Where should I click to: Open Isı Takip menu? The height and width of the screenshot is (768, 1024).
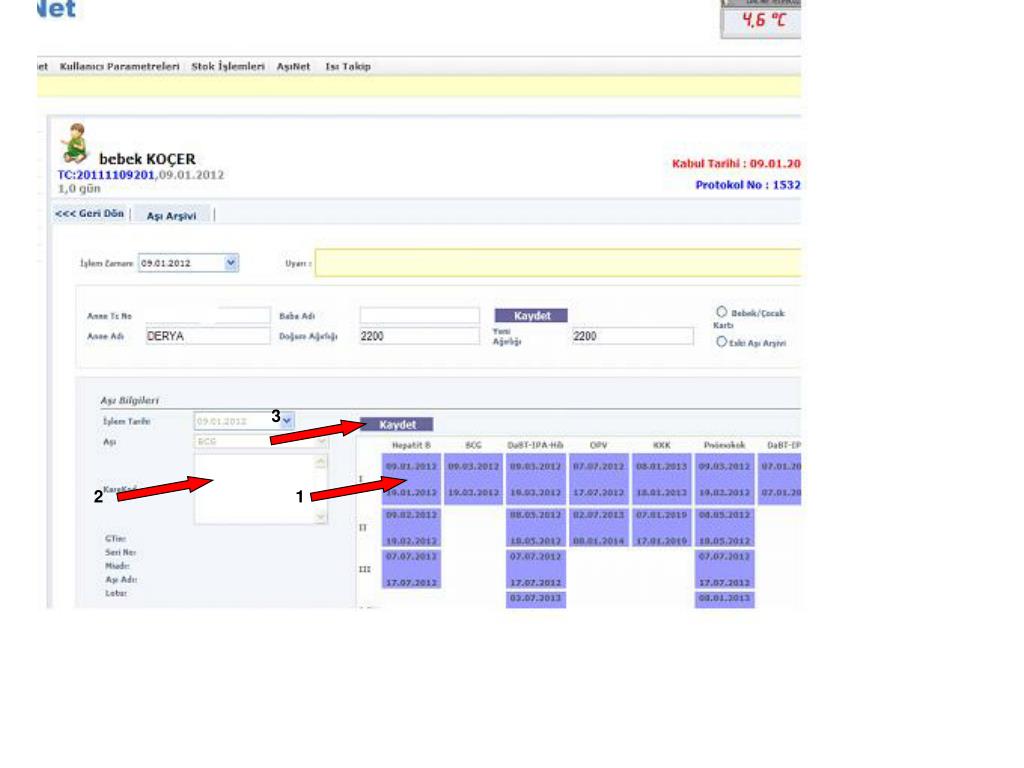click(x=348, y=67)
